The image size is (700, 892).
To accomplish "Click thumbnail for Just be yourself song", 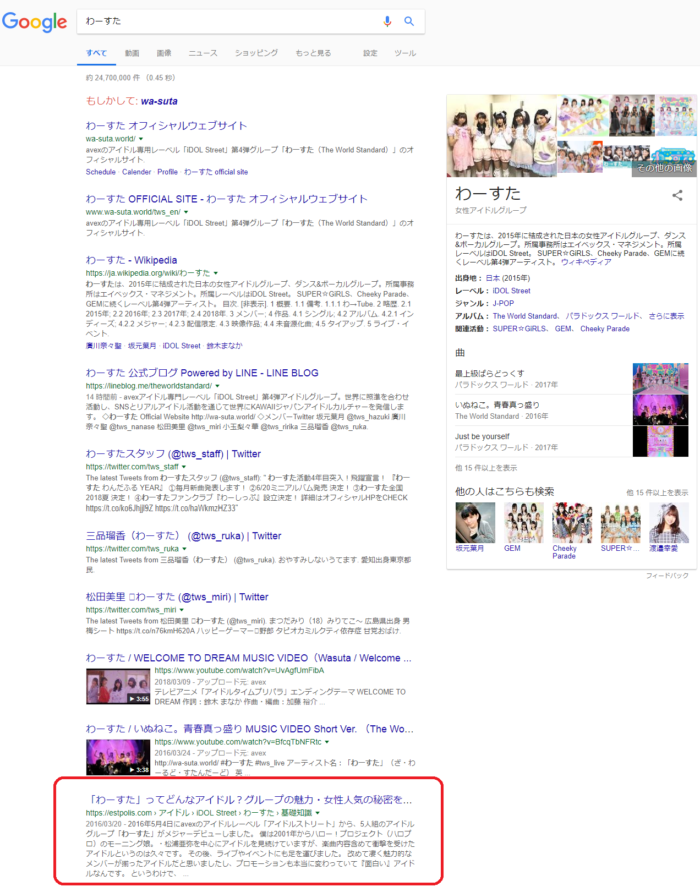I will point(661,441).
